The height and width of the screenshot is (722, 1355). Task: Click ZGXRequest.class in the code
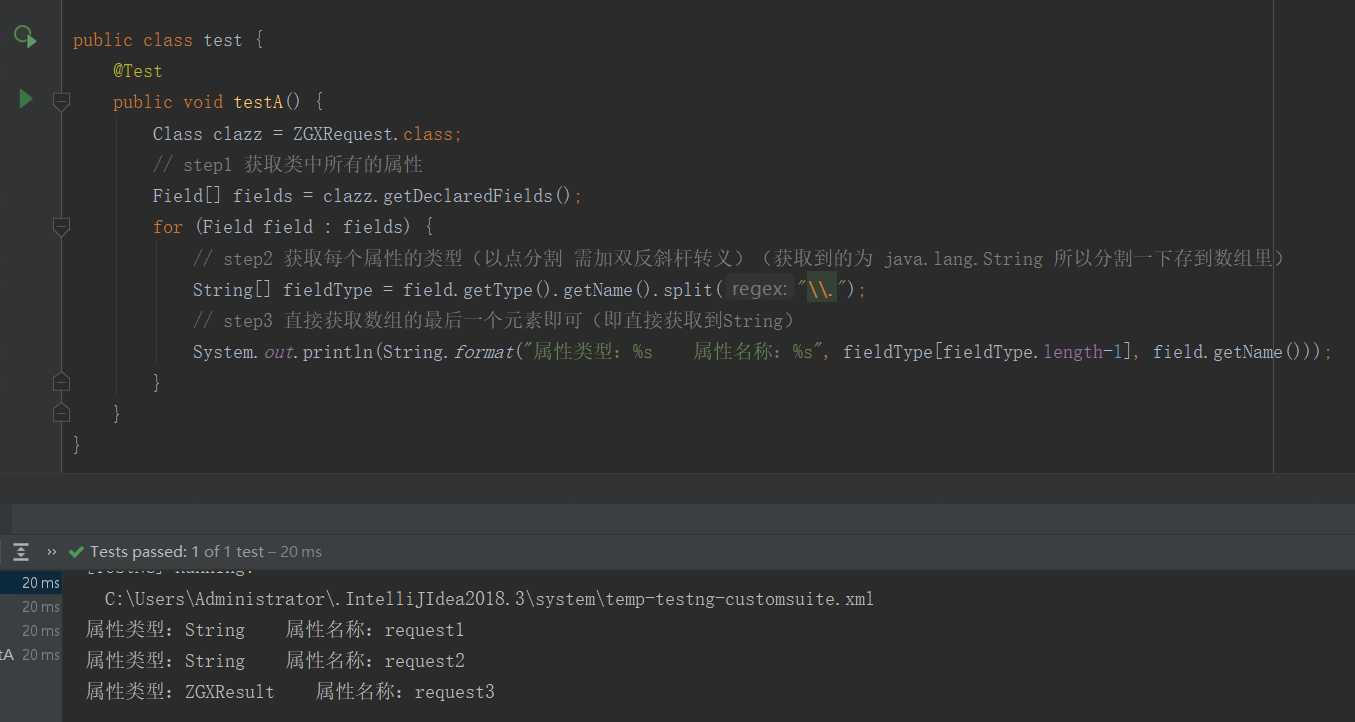pyautogui.click(x=372, y=133)
